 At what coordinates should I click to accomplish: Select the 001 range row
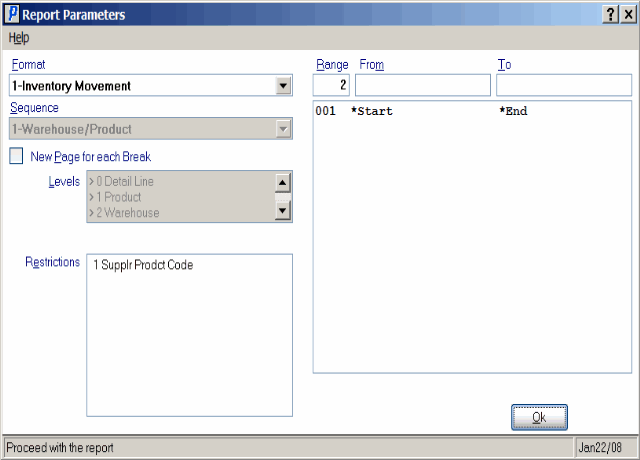(x=472, y=111)
